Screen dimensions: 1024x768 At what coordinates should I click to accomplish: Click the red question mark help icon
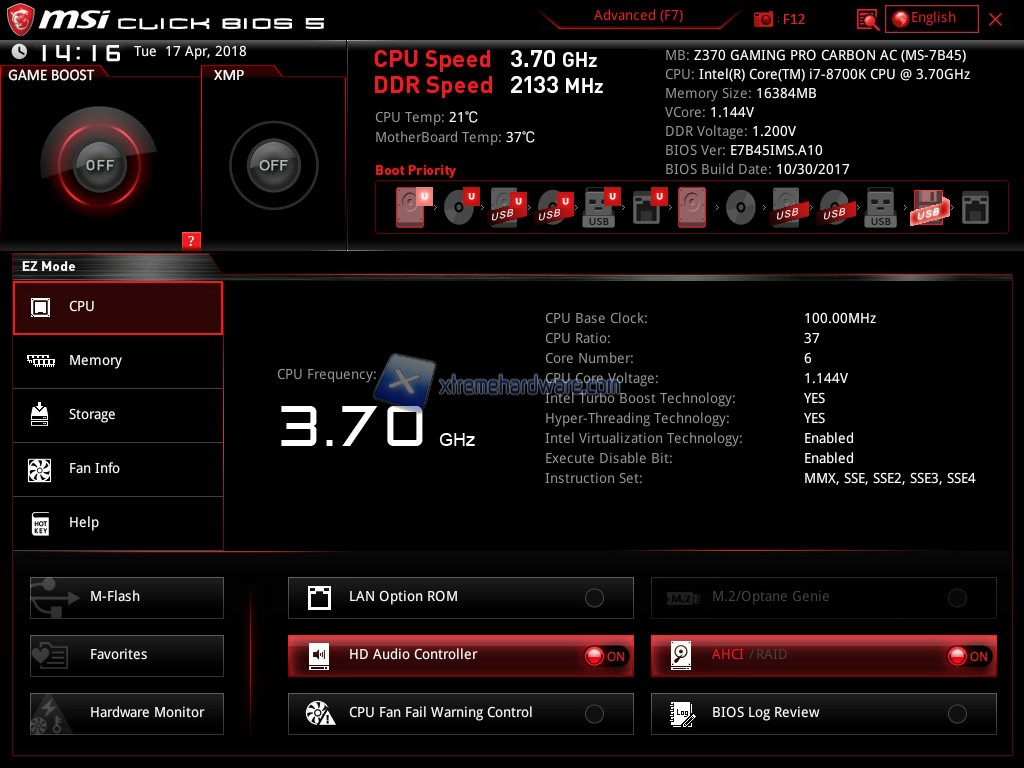click(x=192, y=240)
